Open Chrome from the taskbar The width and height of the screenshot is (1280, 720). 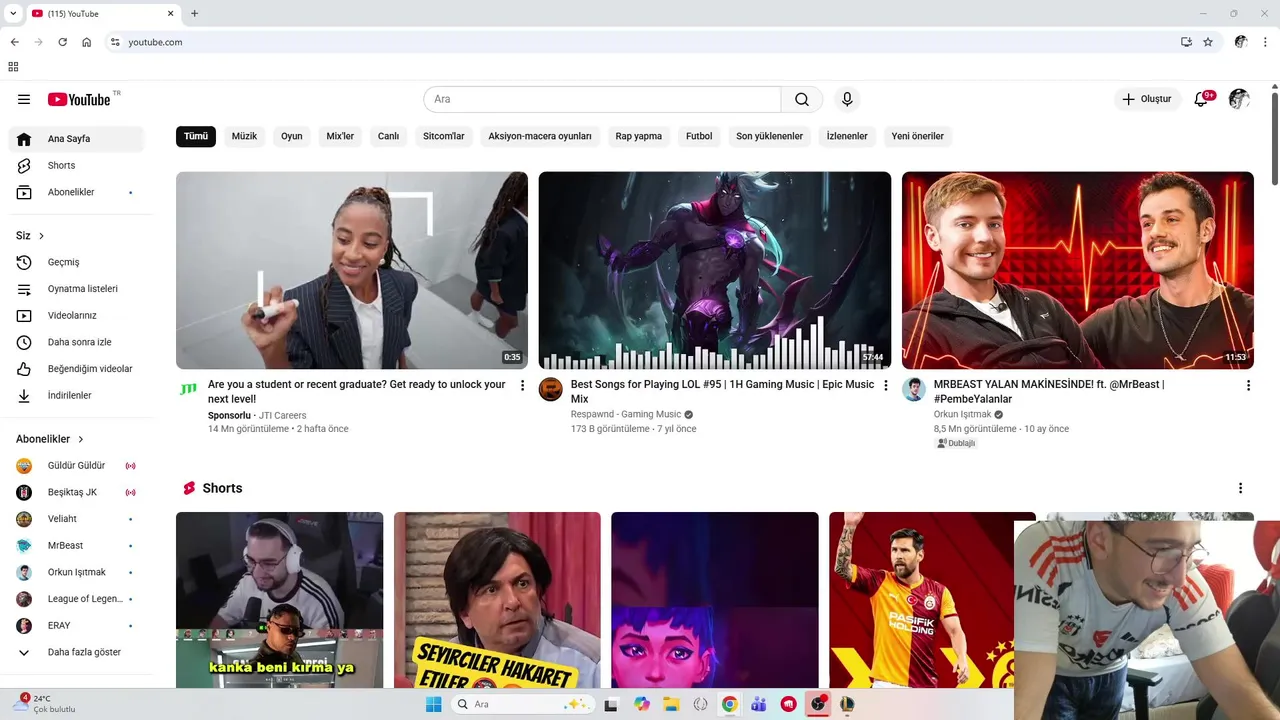point(730,704)
